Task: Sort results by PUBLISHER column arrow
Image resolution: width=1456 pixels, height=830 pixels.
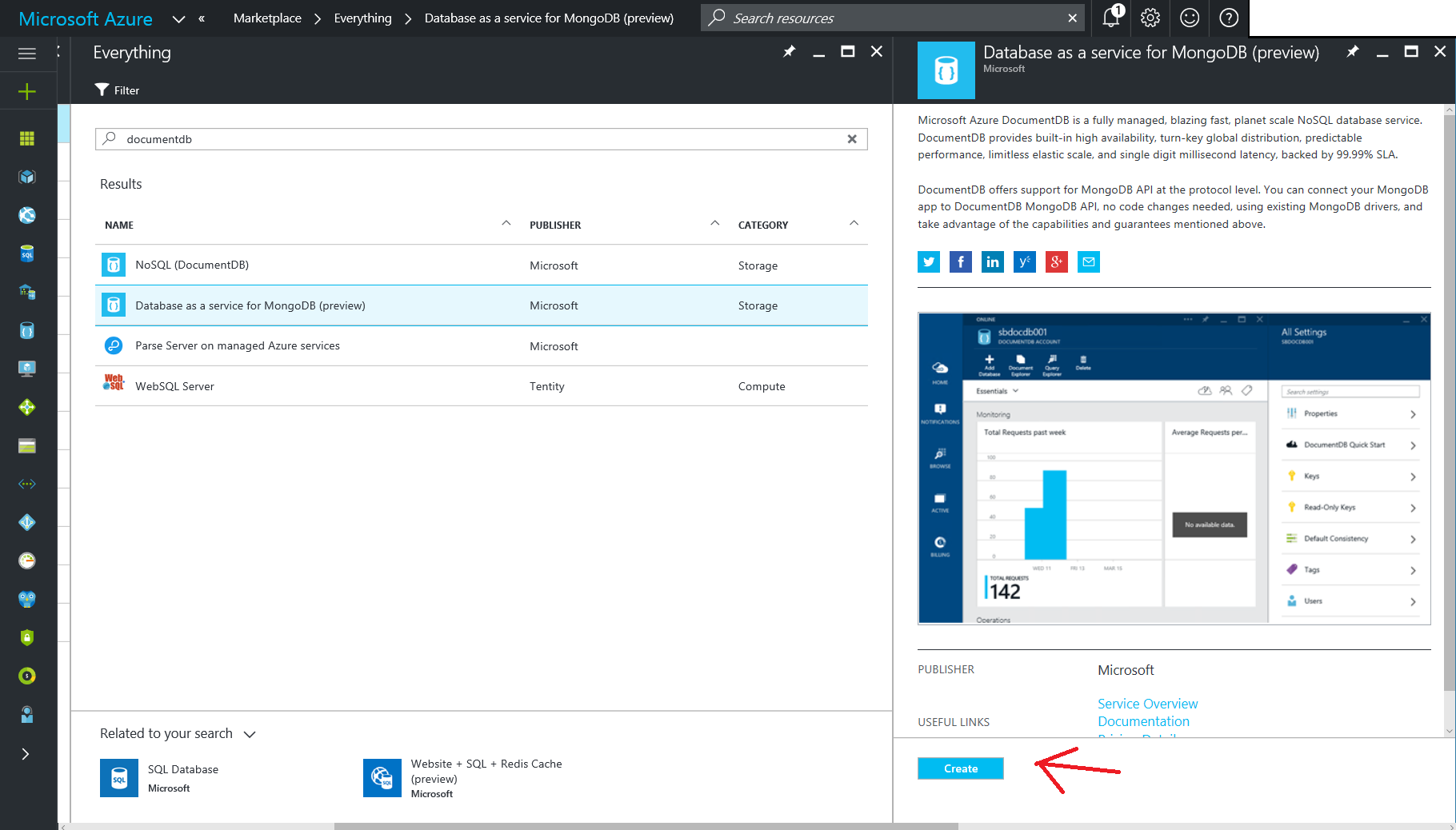Action: click(x=715, y=224)
